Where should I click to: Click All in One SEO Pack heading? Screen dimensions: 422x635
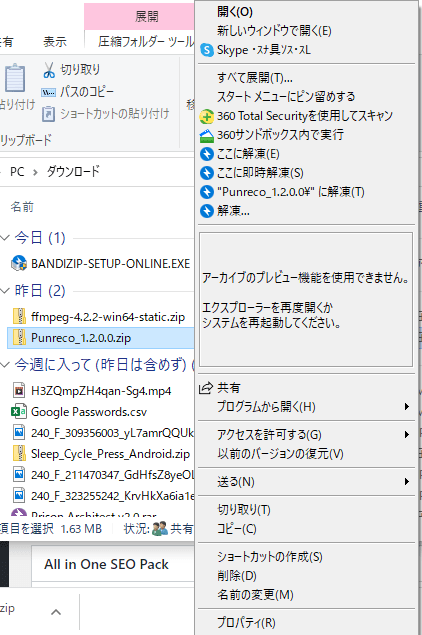(106, 564)
